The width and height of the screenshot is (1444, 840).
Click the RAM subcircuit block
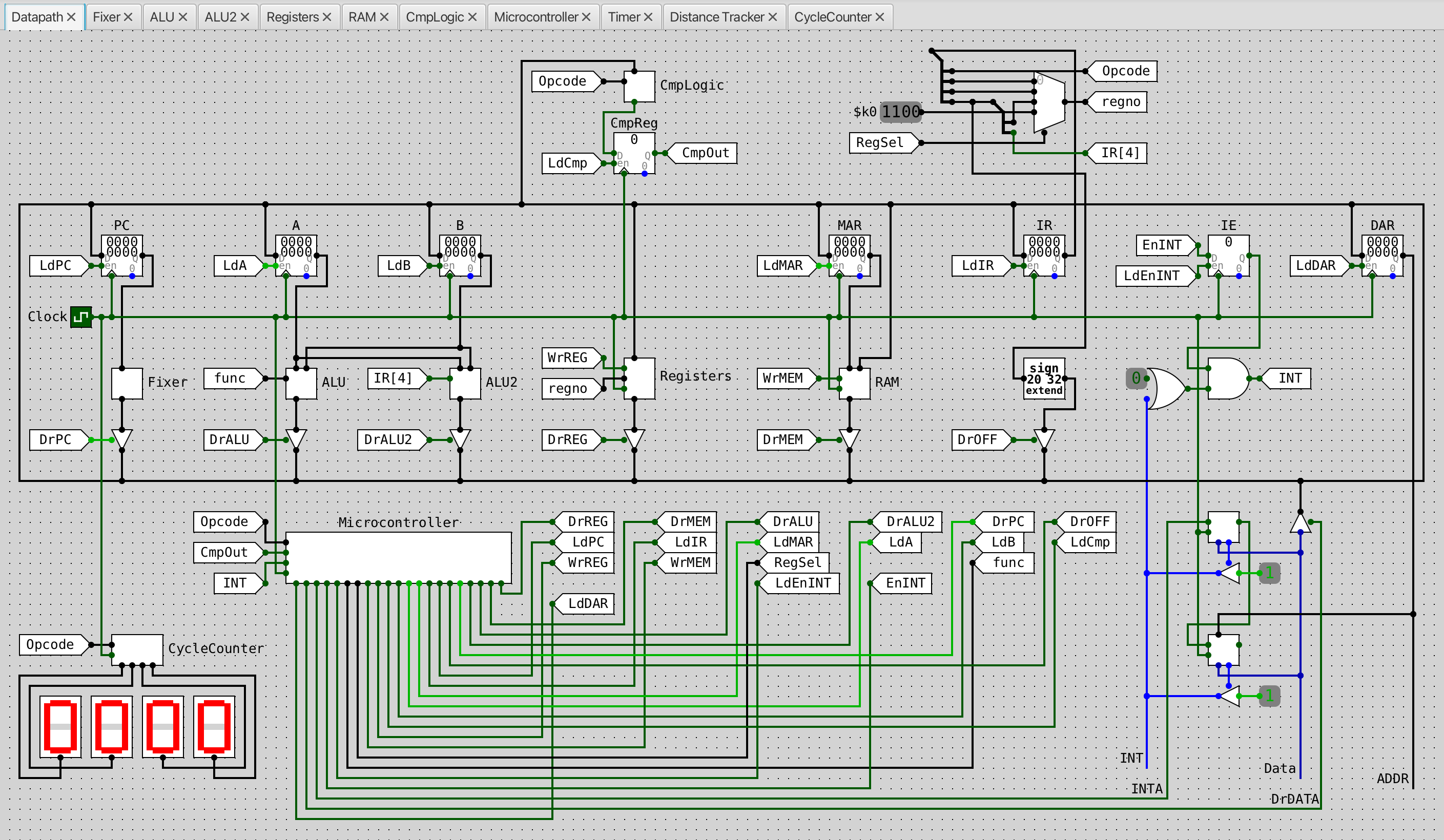click(x=854, y=383)
